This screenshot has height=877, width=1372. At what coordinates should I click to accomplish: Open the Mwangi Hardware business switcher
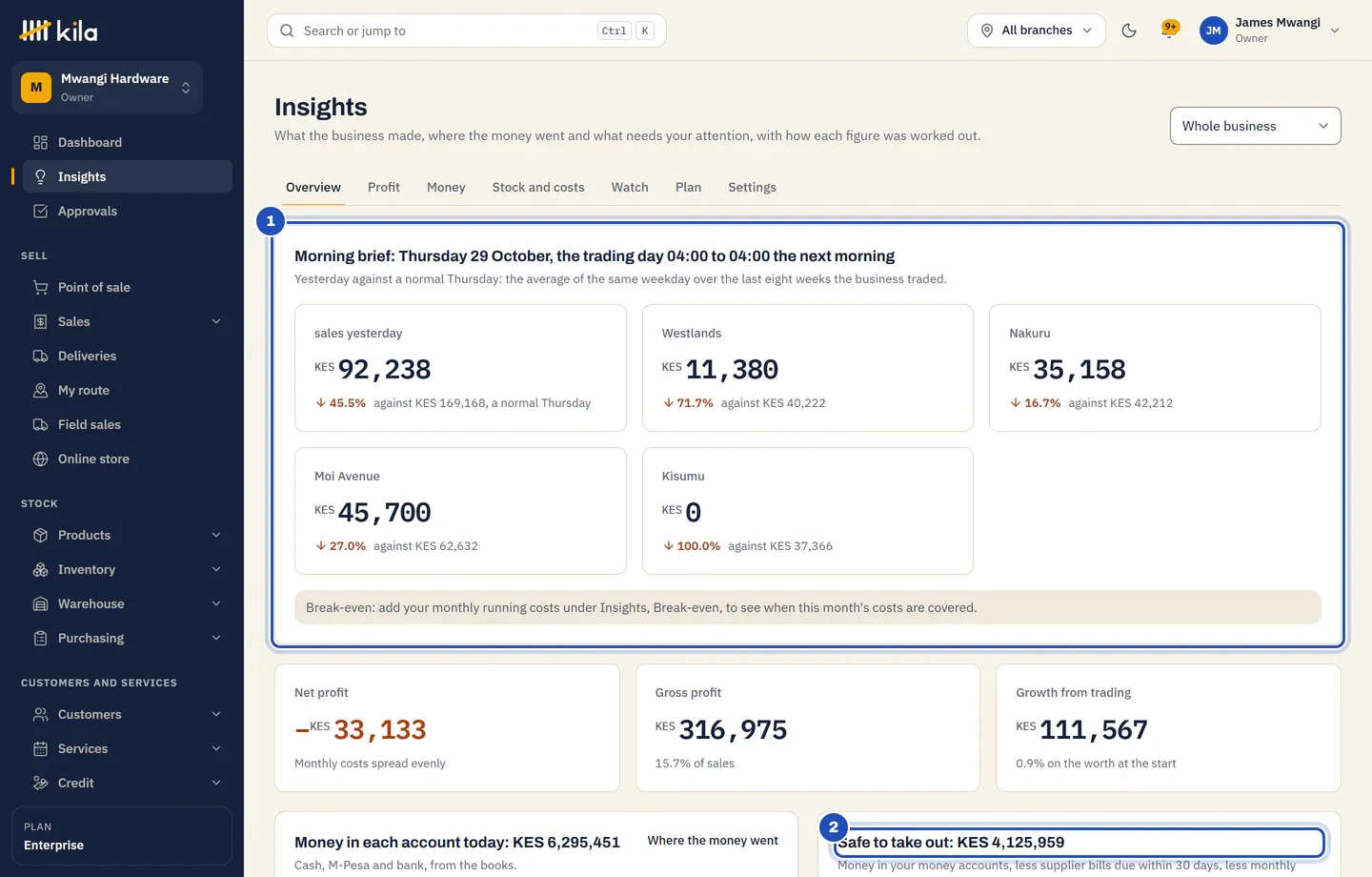click(107, 88)
